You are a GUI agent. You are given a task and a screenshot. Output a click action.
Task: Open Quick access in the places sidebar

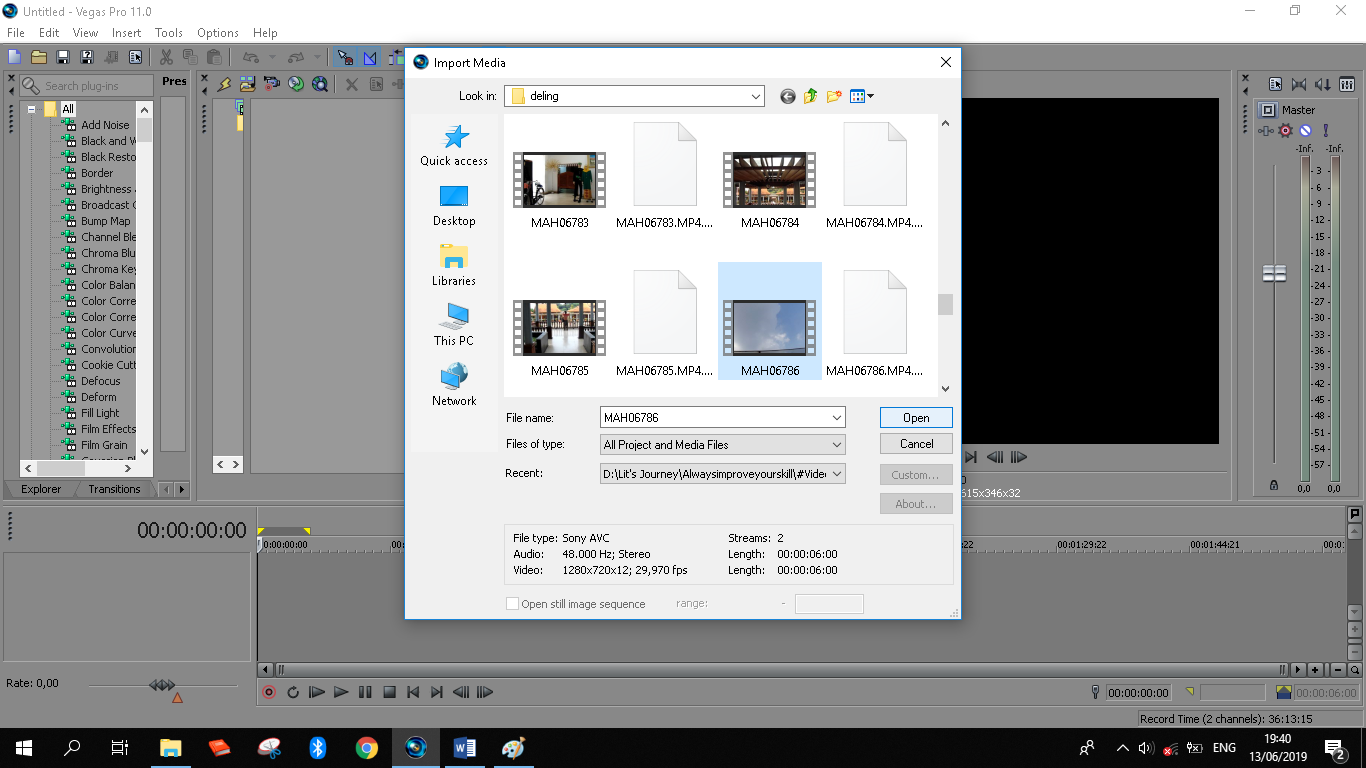[454, 146]
